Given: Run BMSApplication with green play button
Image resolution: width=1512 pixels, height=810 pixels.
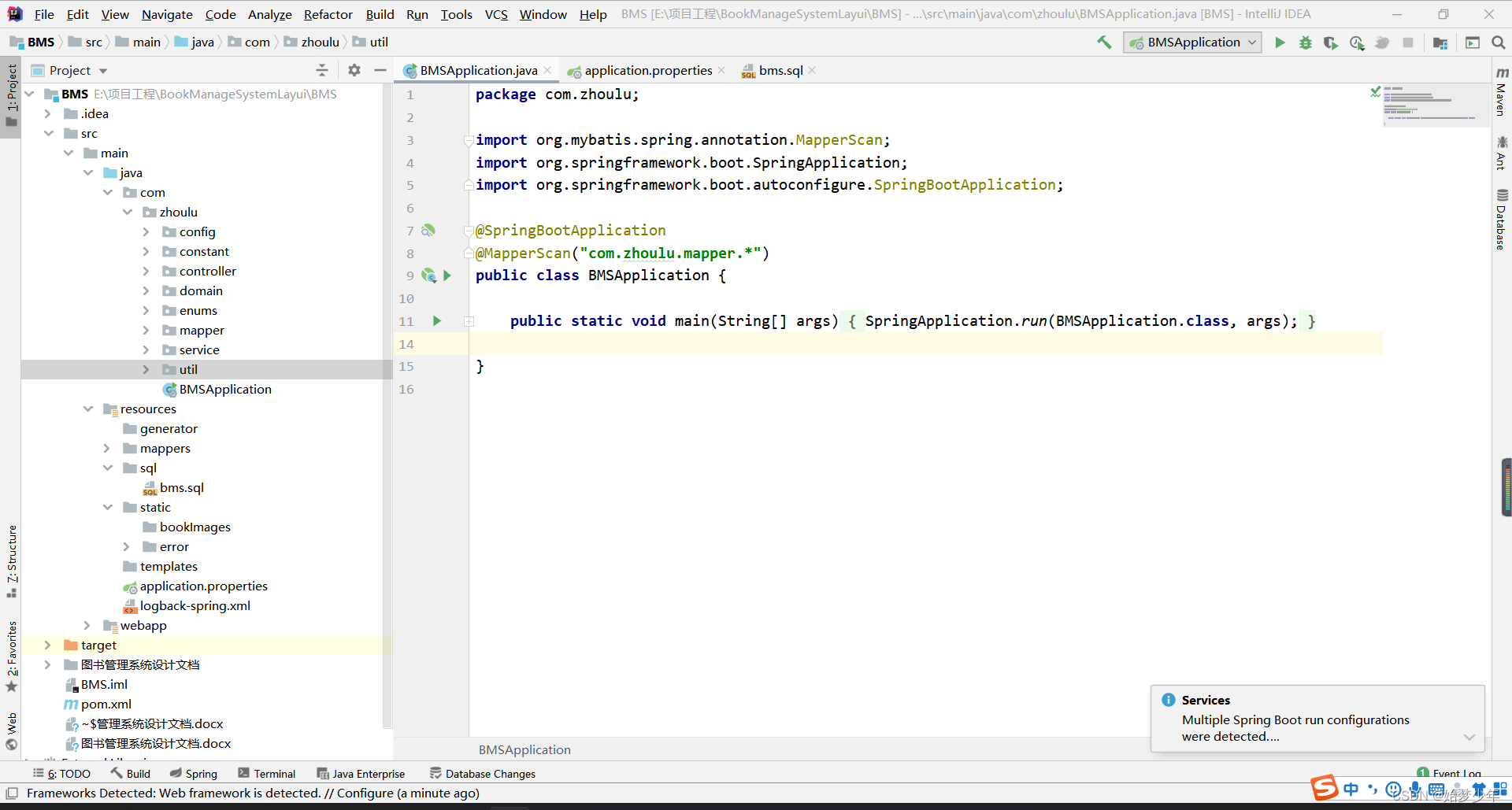Looking at the screenshot, I should point(1280,43).
